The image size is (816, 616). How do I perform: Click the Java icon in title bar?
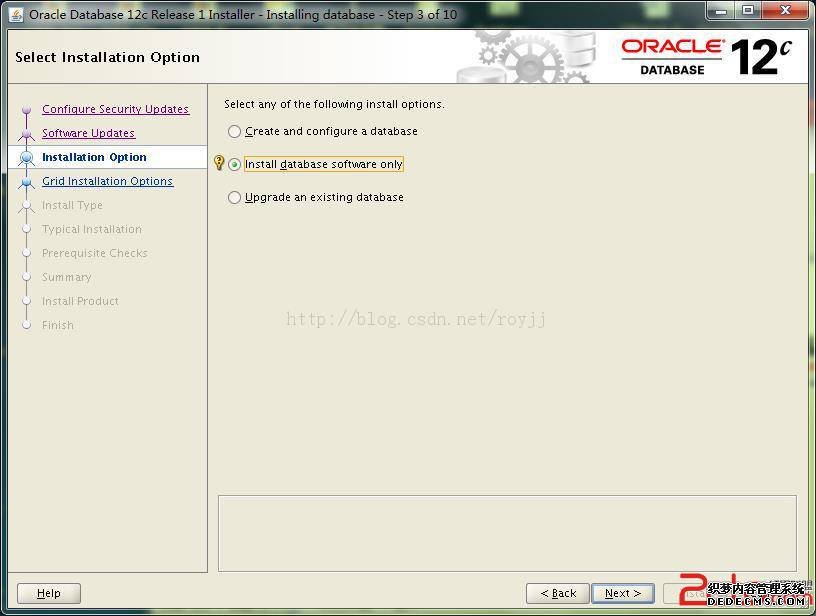15,14
